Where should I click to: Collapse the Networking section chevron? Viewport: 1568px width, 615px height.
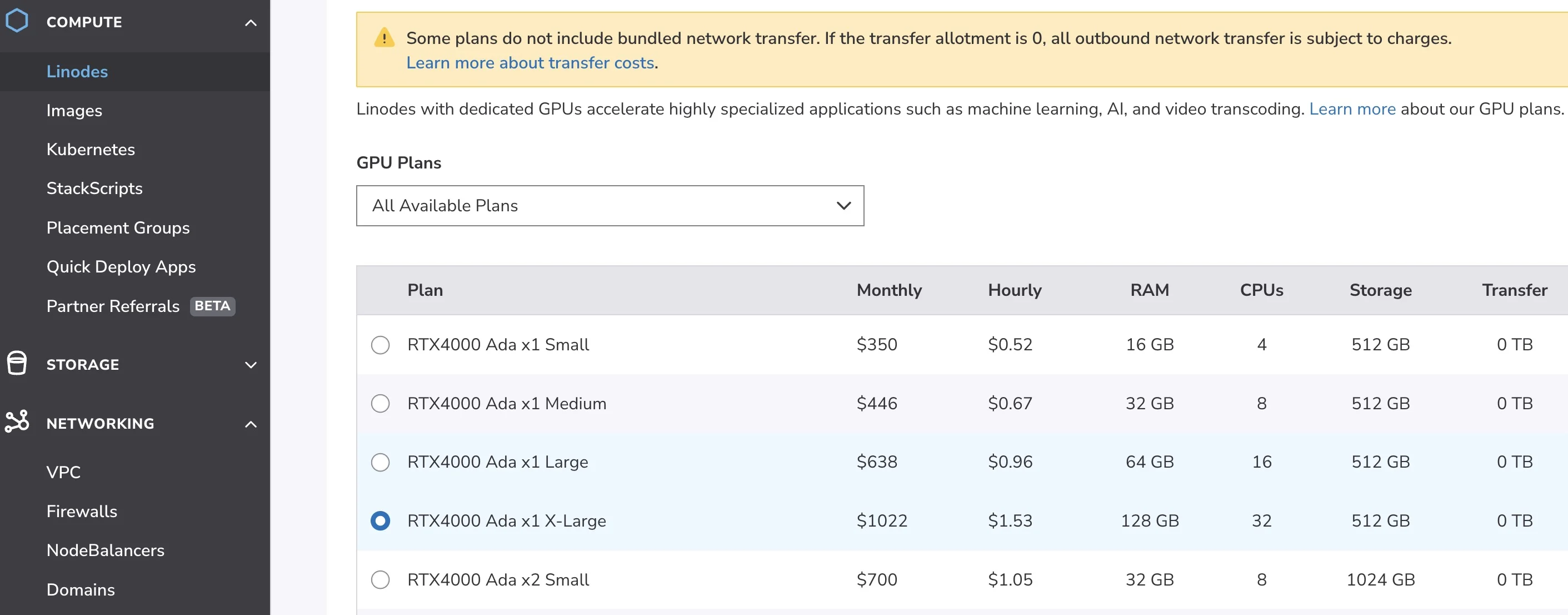[x=250, y=424]
